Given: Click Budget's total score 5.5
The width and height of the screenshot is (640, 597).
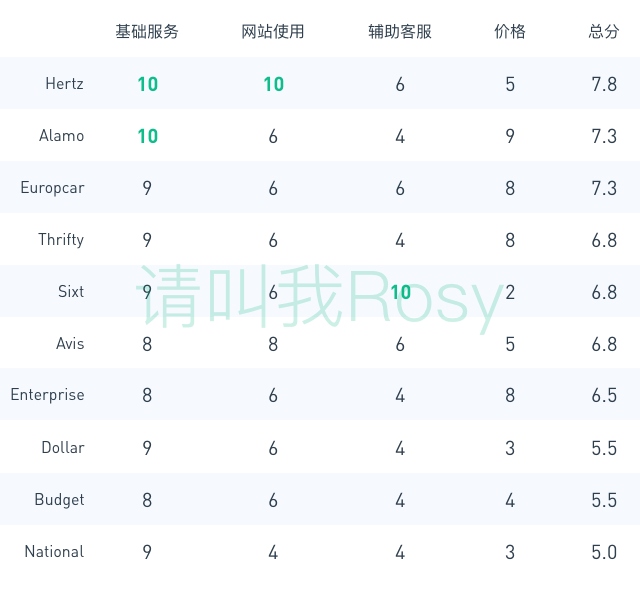Looking at the screenshot, I should [604, 500].
